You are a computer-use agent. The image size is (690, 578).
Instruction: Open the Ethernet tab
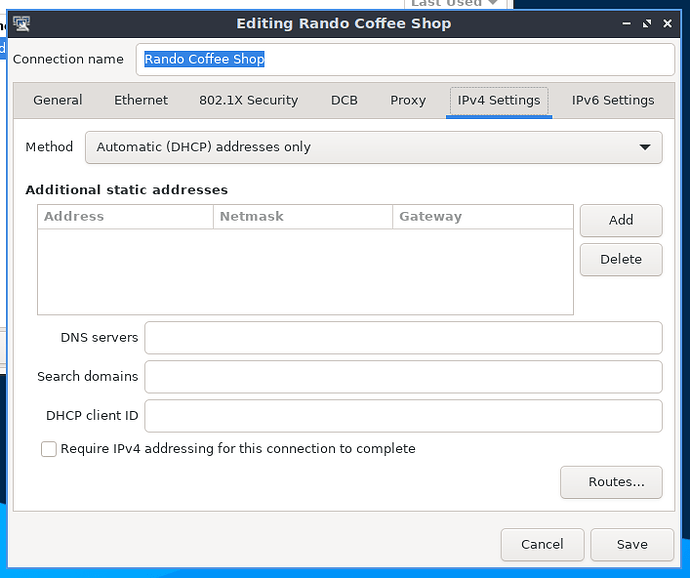pyautogui.click(x=141, y=100)
